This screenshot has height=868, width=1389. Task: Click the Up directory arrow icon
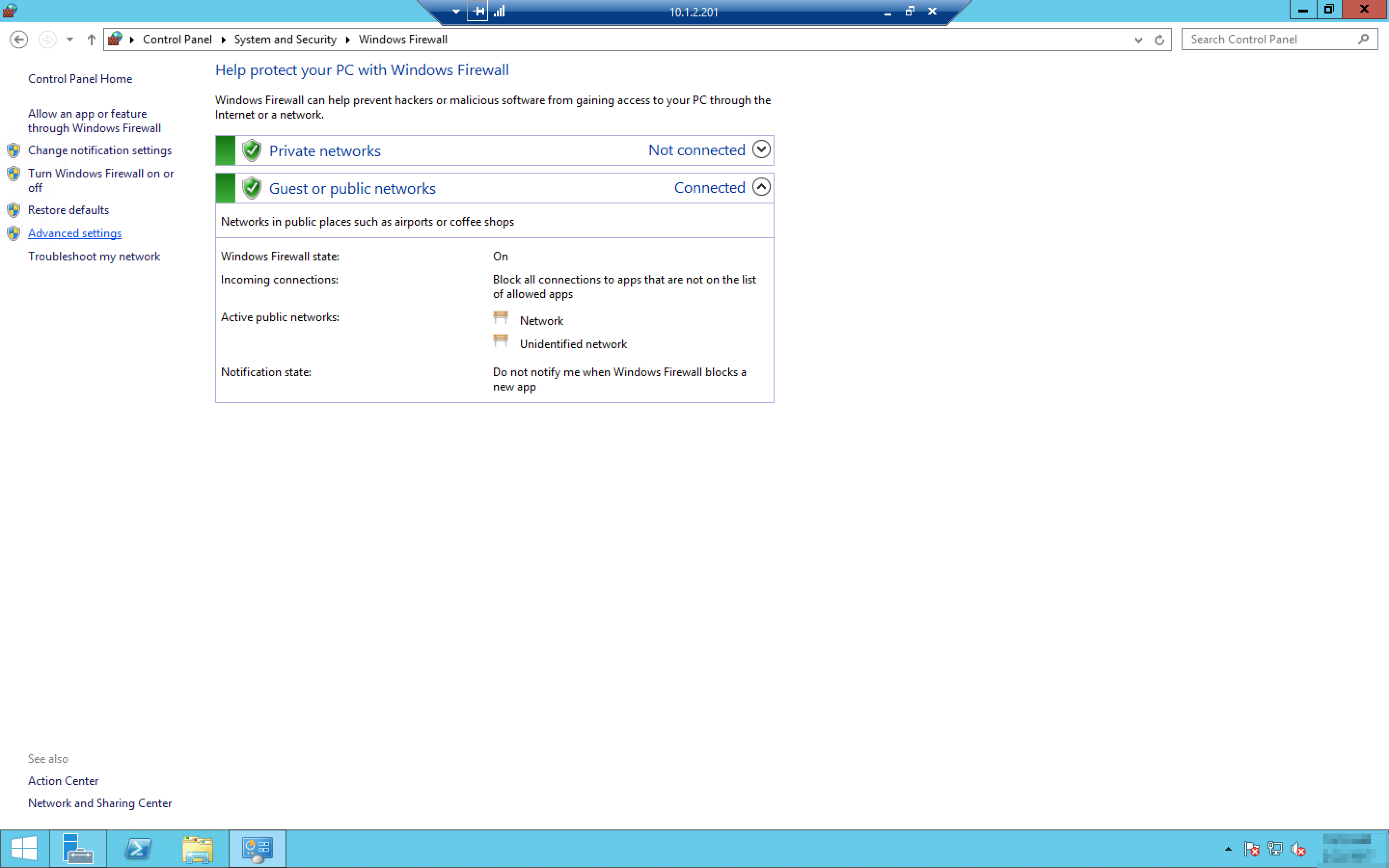[91, 40]
